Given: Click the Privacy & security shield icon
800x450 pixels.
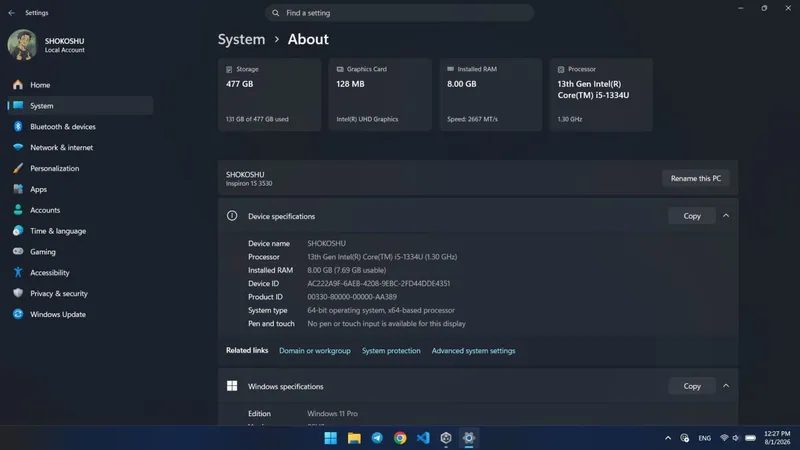Looking at the screenshot, I should [x=18, y=293].
